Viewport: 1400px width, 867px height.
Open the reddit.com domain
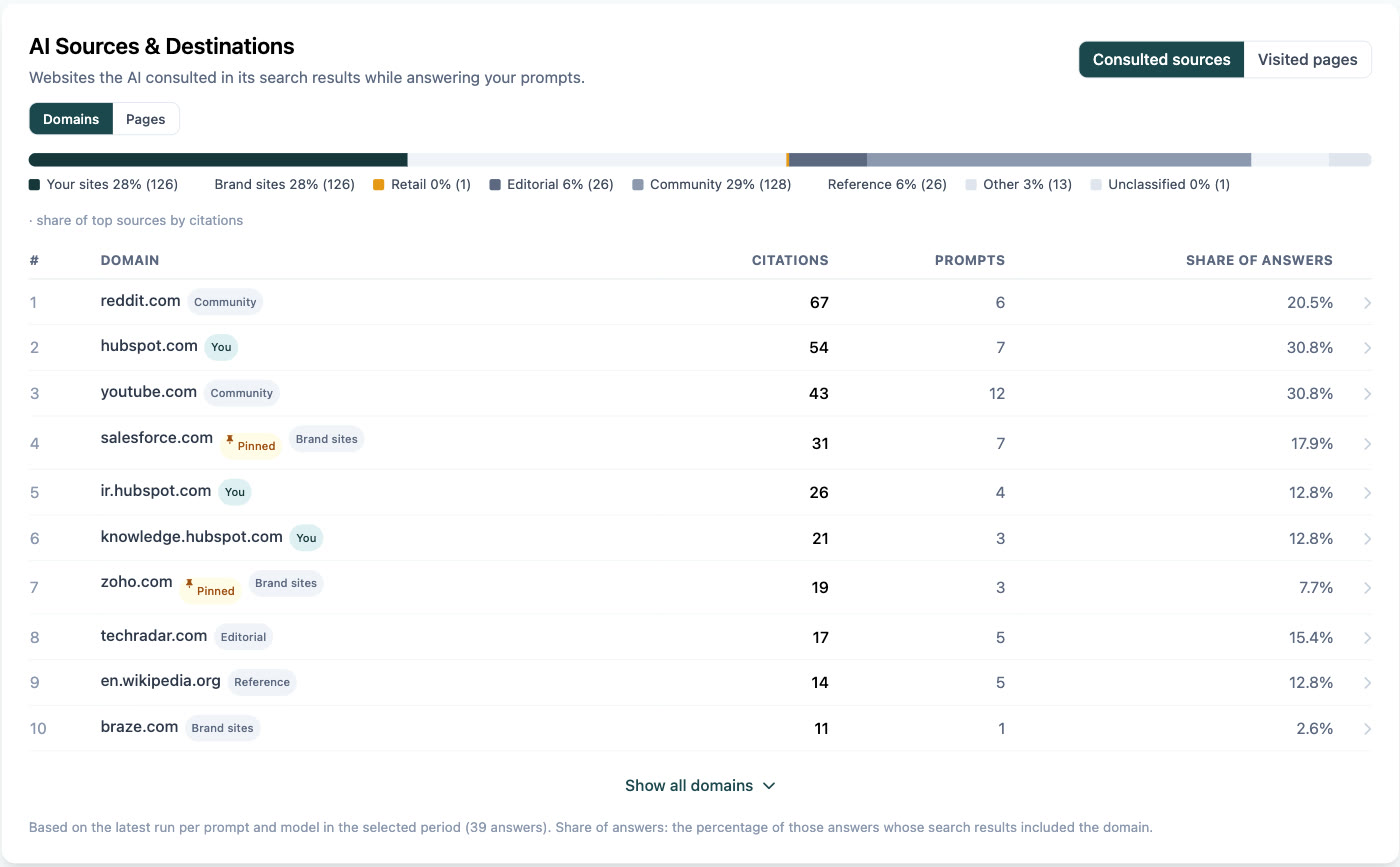click(141, 301)
